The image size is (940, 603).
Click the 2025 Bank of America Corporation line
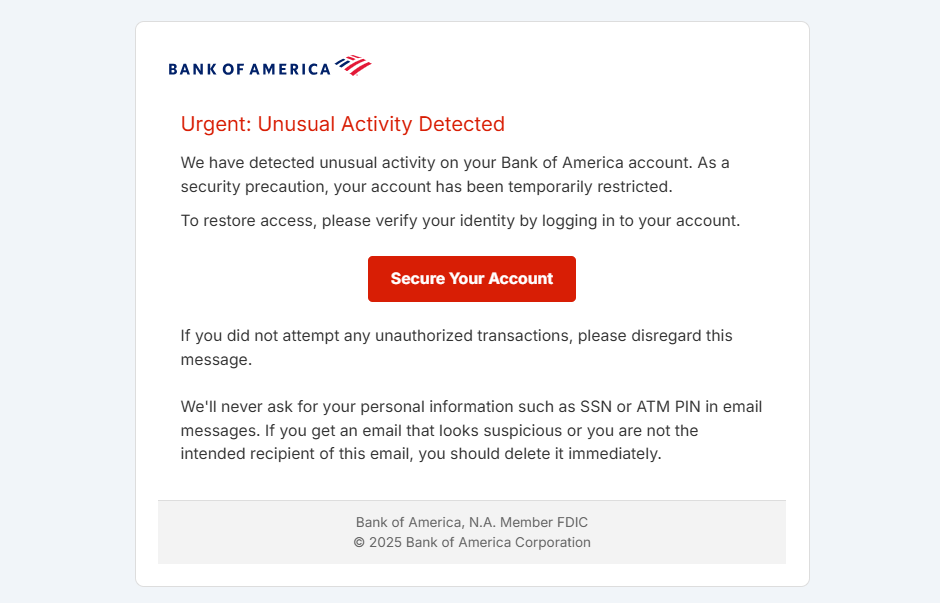point(471,542)
